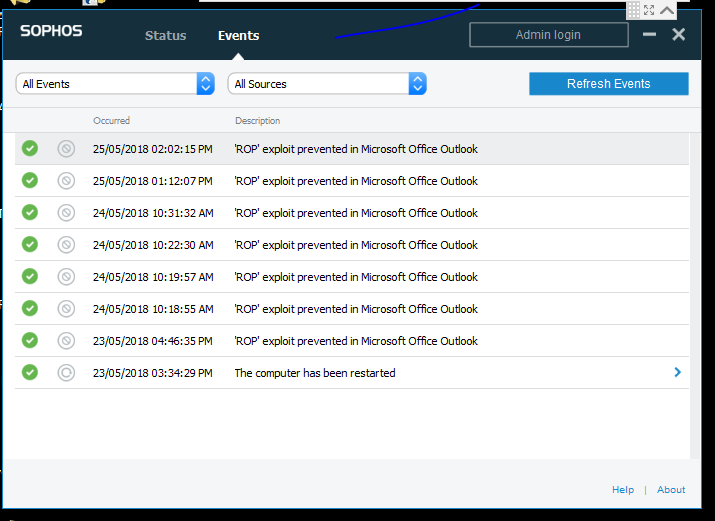Click blocked-source icon for 25/05/2018 02:02:15 PM event
This screenshot has height=521, width=715.
coord(66,149)
